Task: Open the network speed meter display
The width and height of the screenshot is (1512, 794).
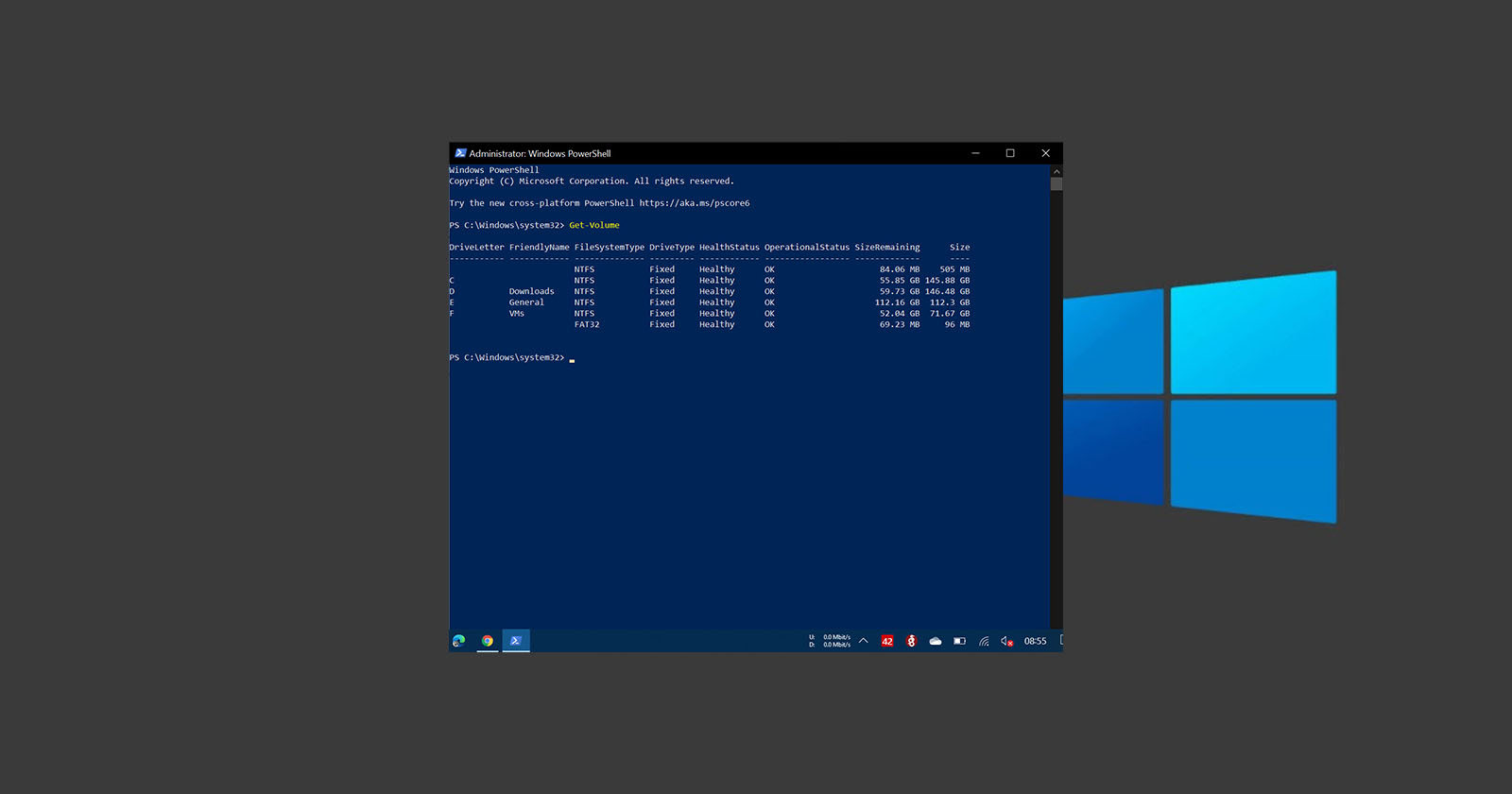Action: (830, 641)
